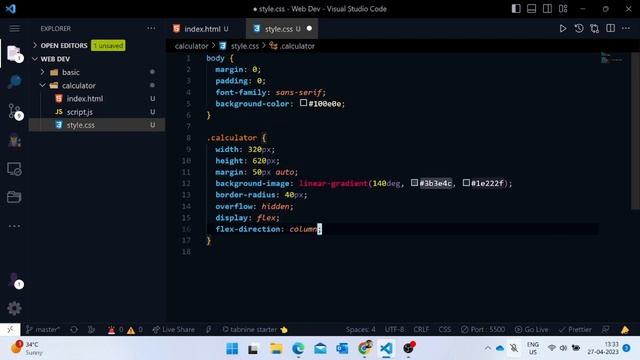Open errors and warnings problems indicator

click(125, 329)
